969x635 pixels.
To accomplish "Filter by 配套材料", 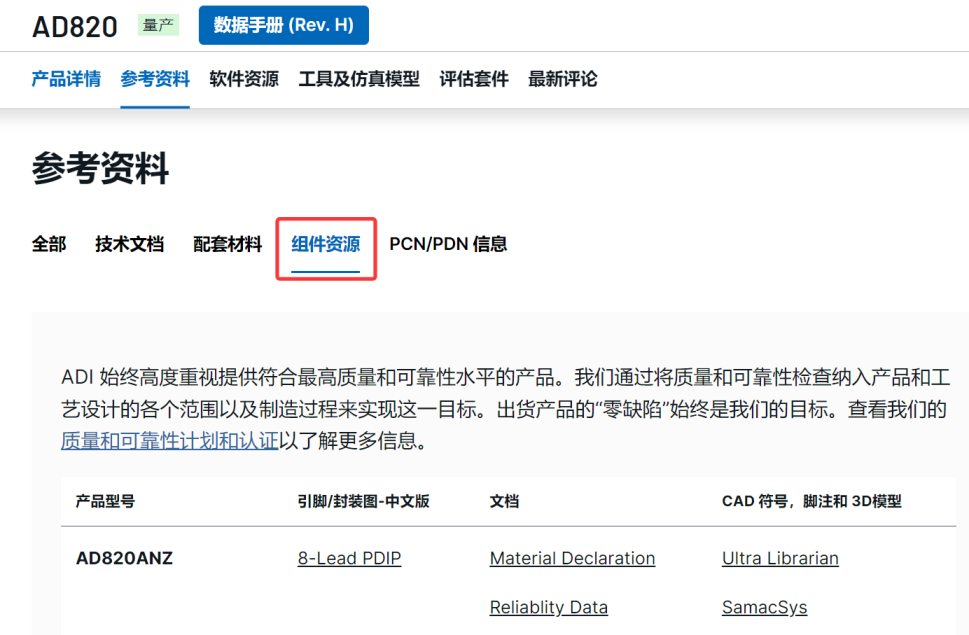I will [x=227, y=244].
